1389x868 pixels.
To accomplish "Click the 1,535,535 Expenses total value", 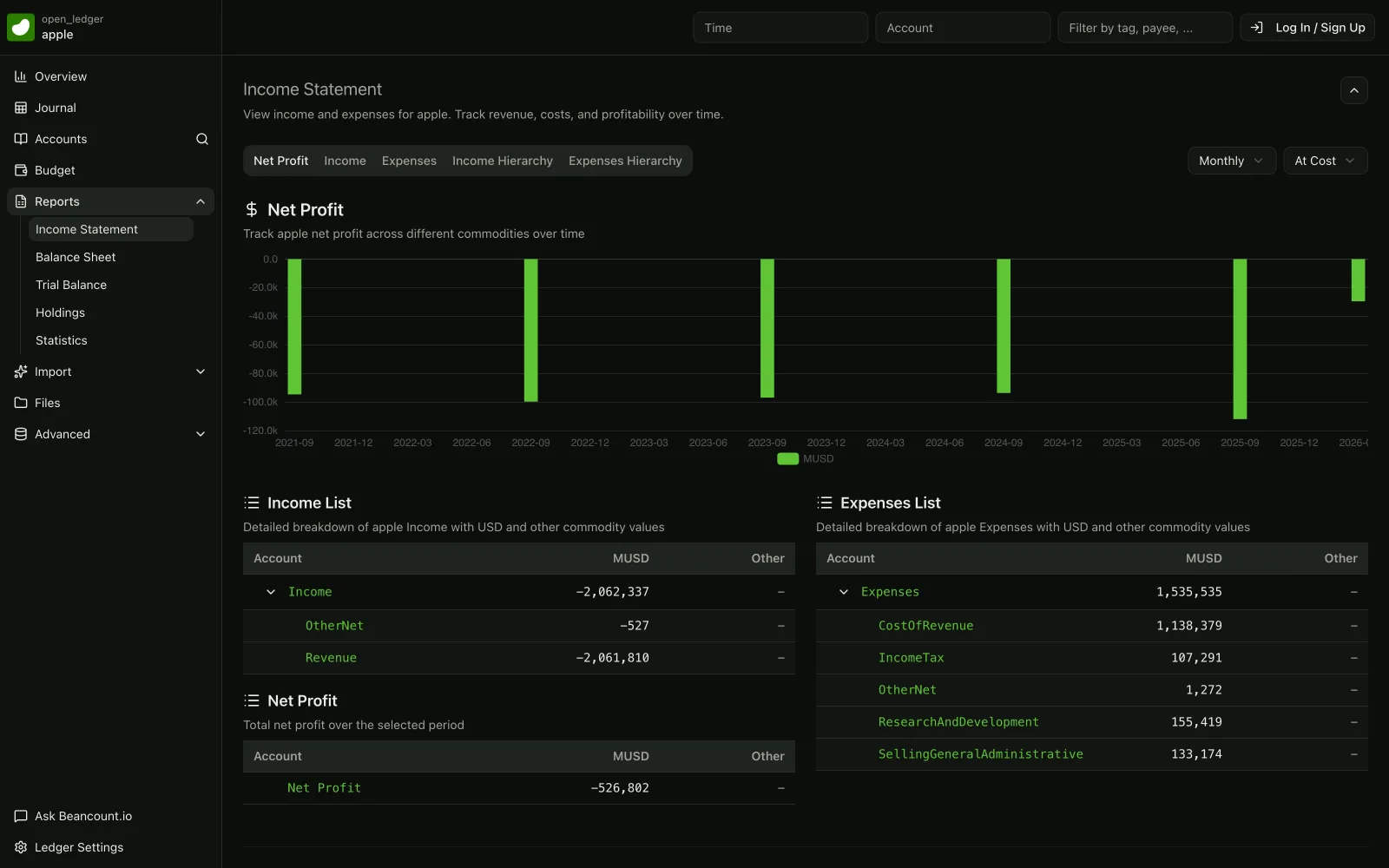I will [x=1188, y=592].
